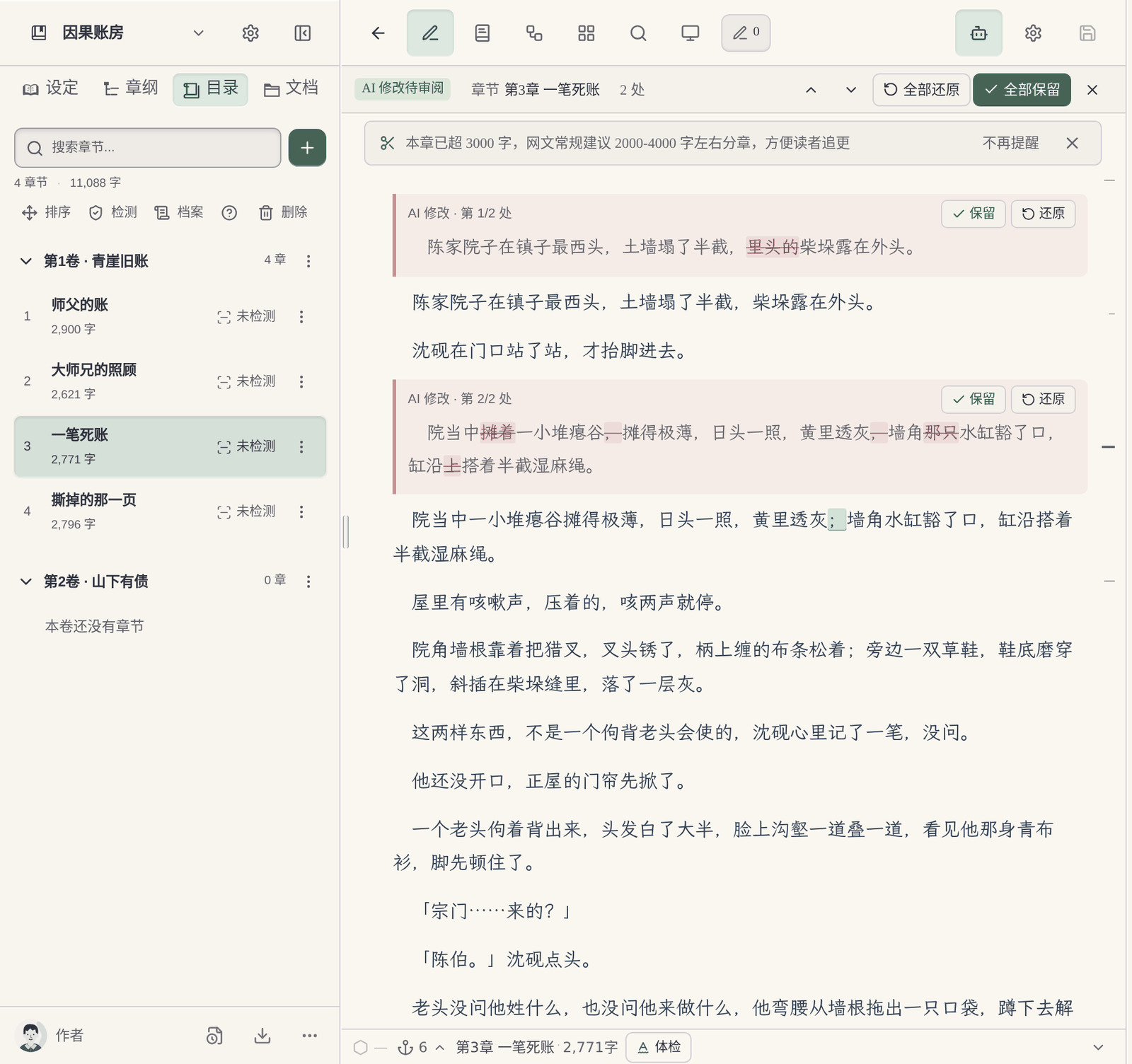Screen dimensions: 1132x1064
Task: Click the download icon at sidebar bottom
Action: (x=262, y=1036)
